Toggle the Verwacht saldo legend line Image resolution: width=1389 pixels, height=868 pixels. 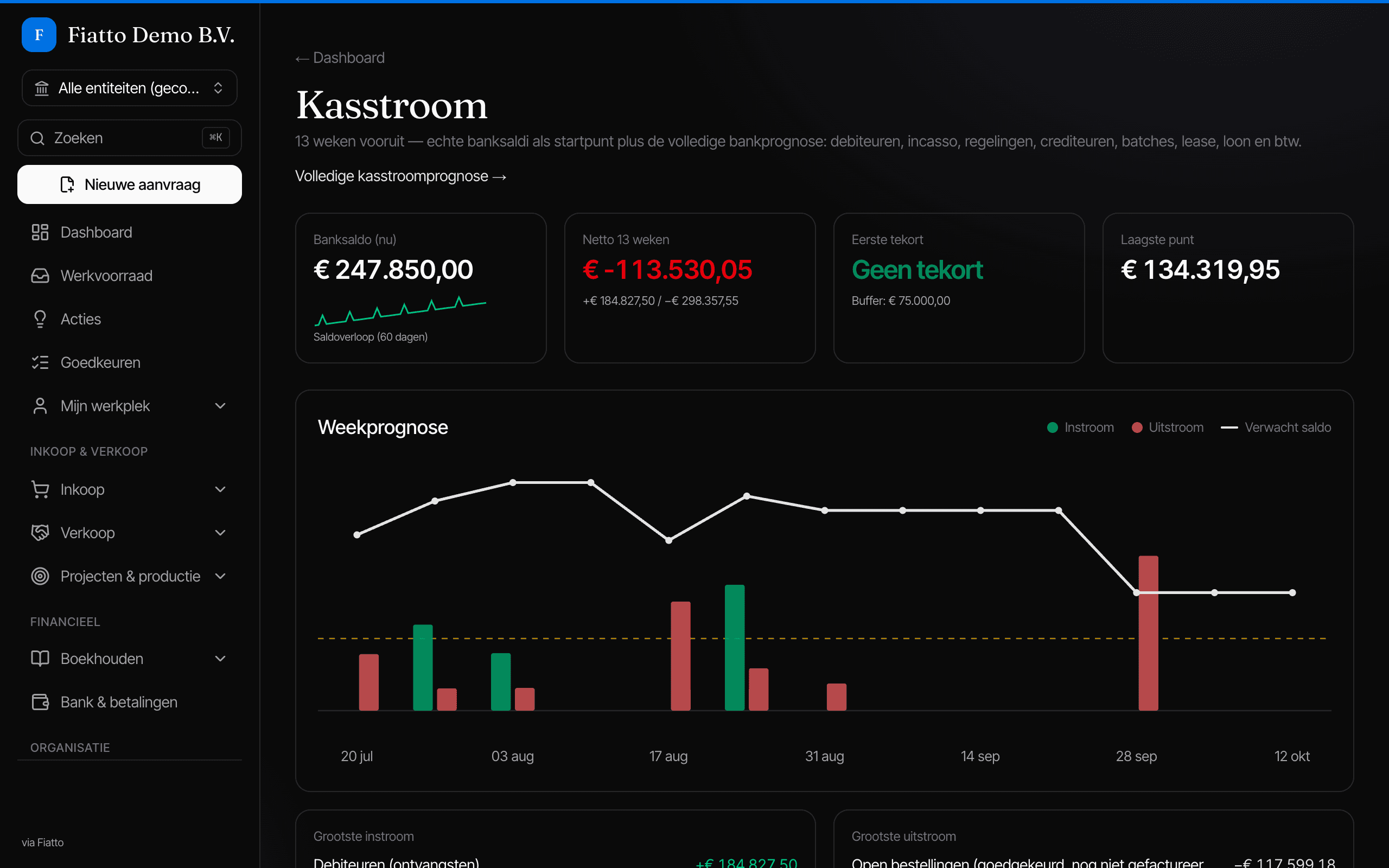(1276, 427)
